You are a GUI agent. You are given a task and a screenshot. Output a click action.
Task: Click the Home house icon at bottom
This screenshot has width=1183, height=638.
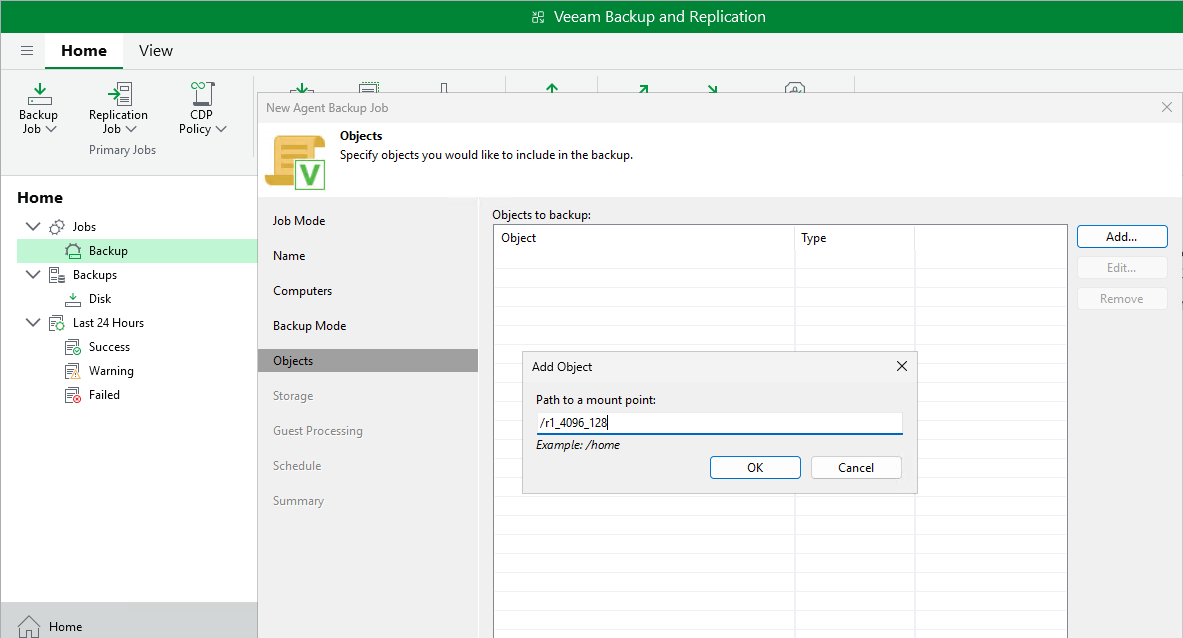pos(29,627)
